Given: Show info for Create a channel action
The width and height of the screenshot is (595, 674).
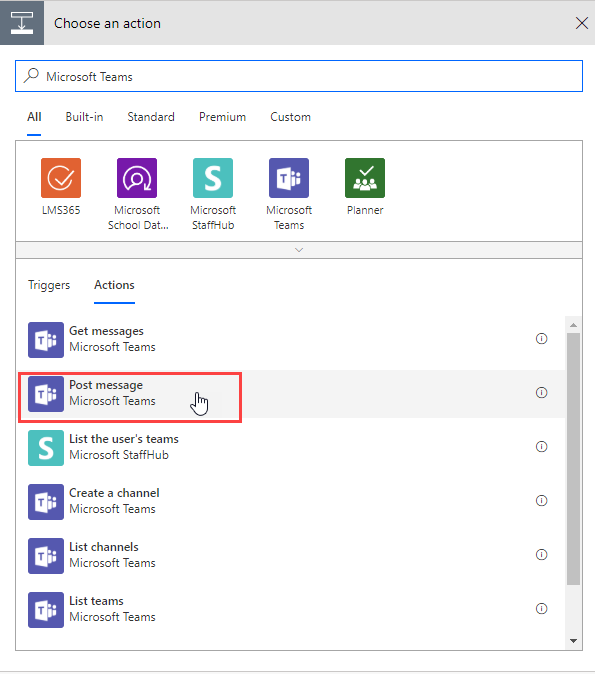Looking at the screenshot, I should 541,500.
